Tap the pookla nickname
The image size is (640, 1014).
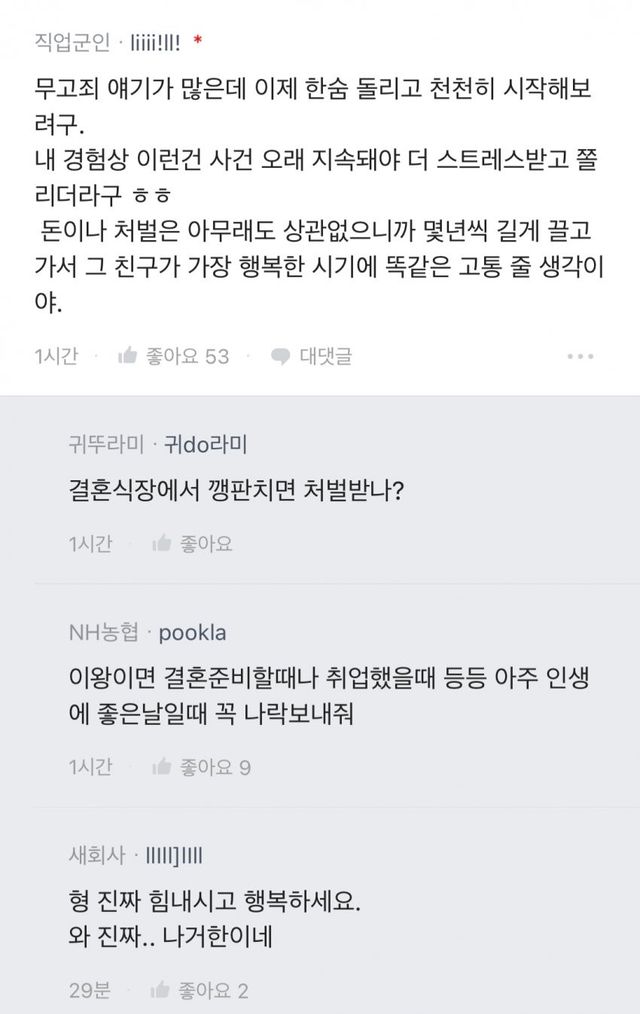coord(192,633)
